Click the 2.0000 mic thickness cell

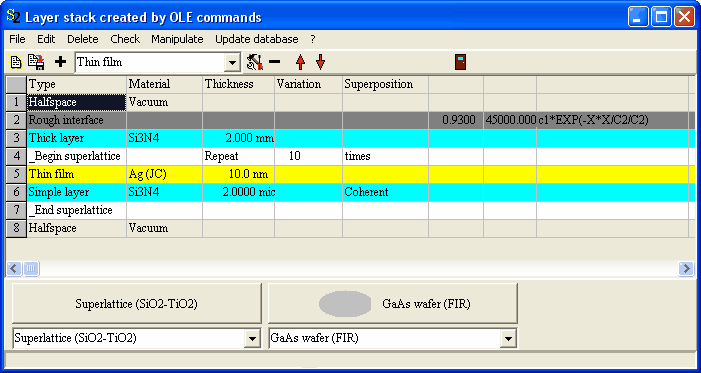(x=238, y=192)
